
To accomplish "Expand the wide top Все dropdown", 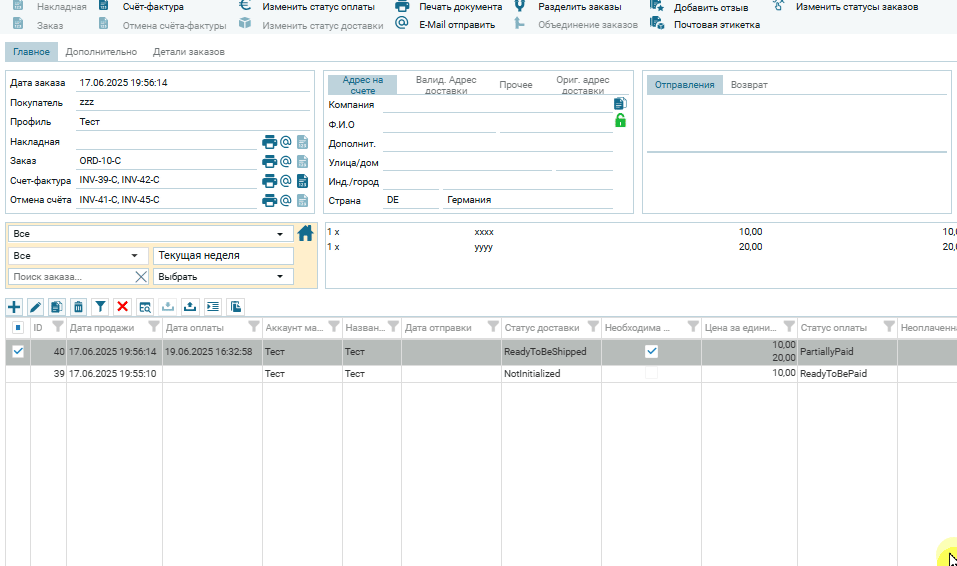I will 148,234.
